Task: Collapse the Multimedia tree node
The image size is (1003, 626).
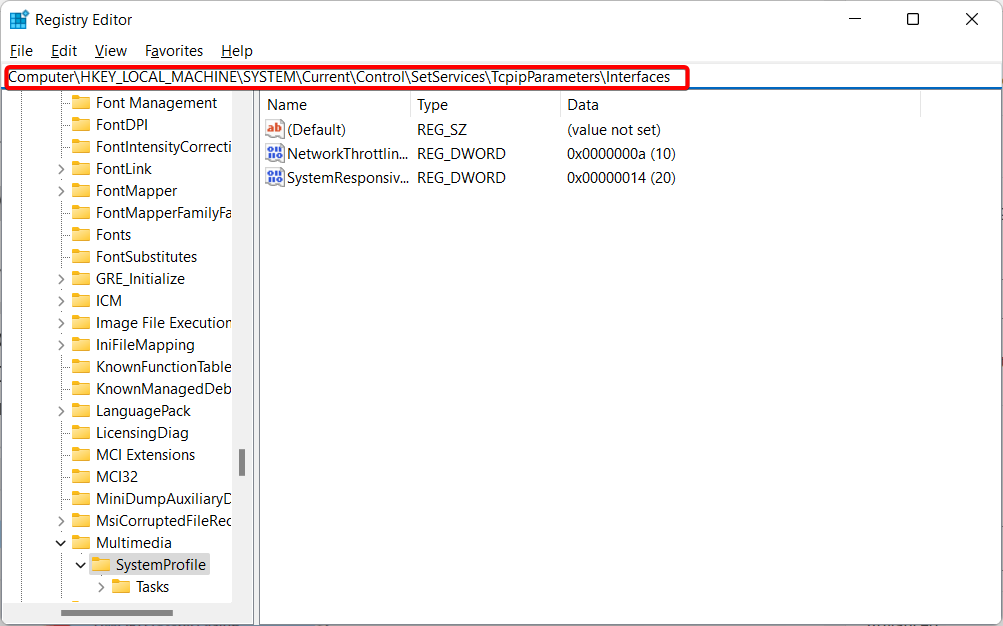Action: coord(60,542)
